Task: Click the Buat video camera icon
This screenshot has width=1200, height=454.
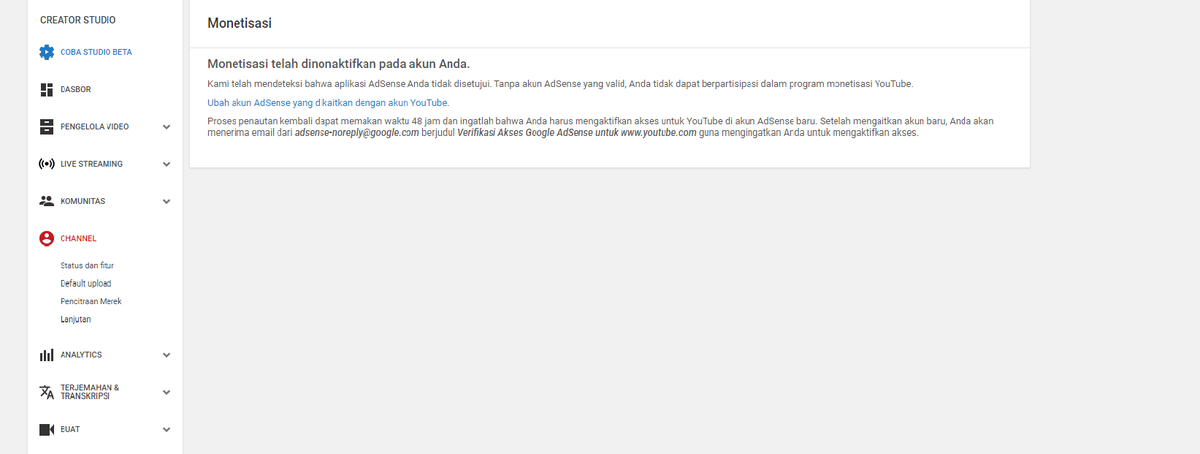Action: point(46,430)
